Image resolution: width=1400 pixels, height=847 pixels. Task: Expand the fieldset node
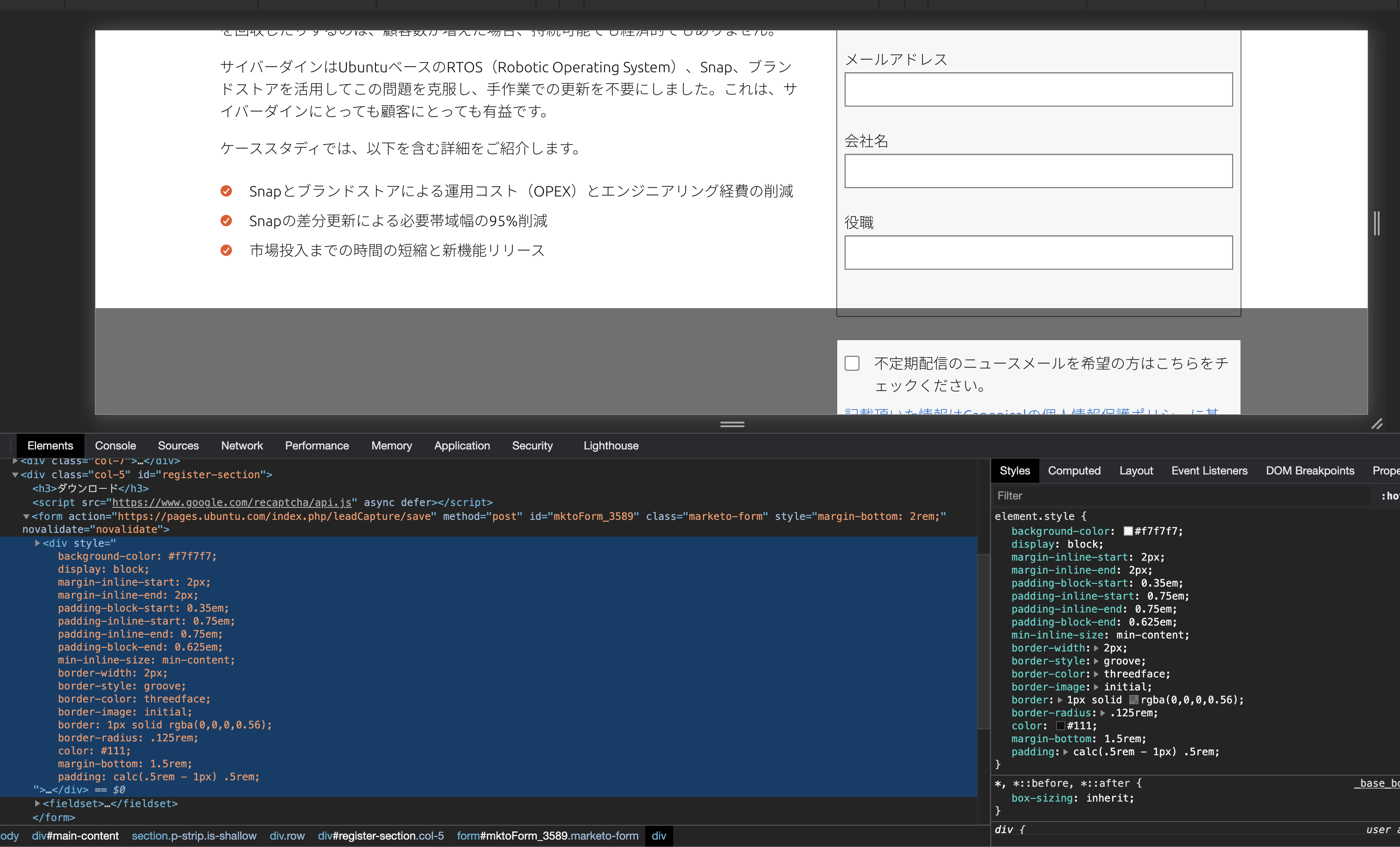pyautogui.click(x=38, y=803)
